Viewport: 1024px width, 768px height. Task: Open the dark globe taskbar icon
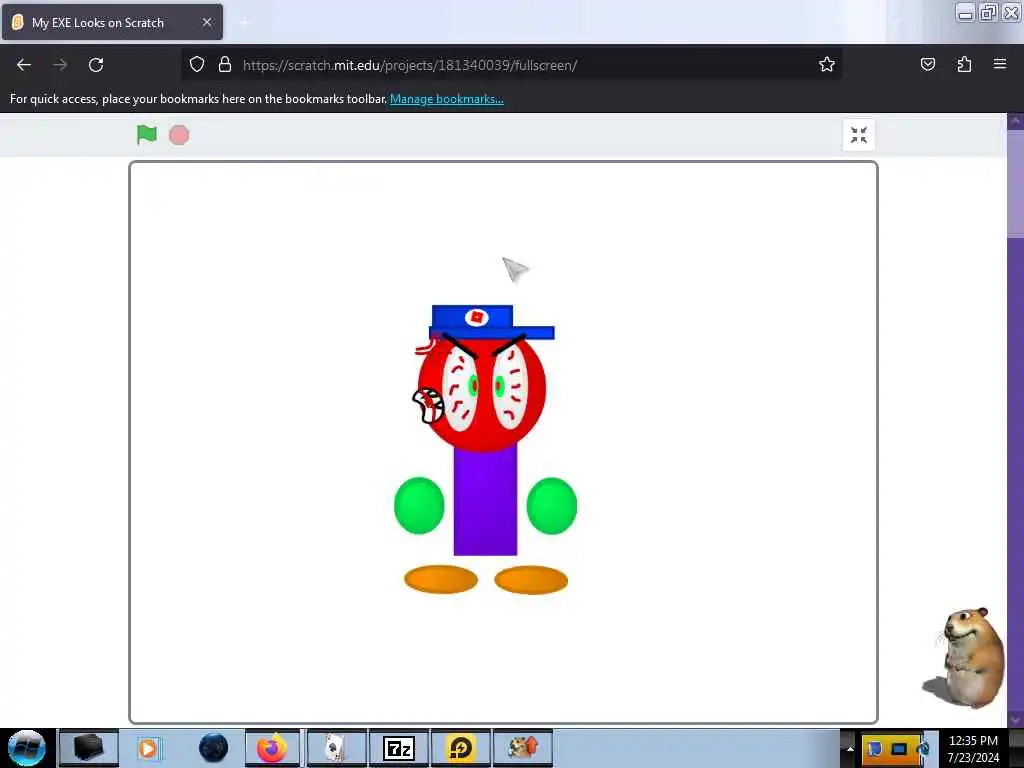coord(214,748)
